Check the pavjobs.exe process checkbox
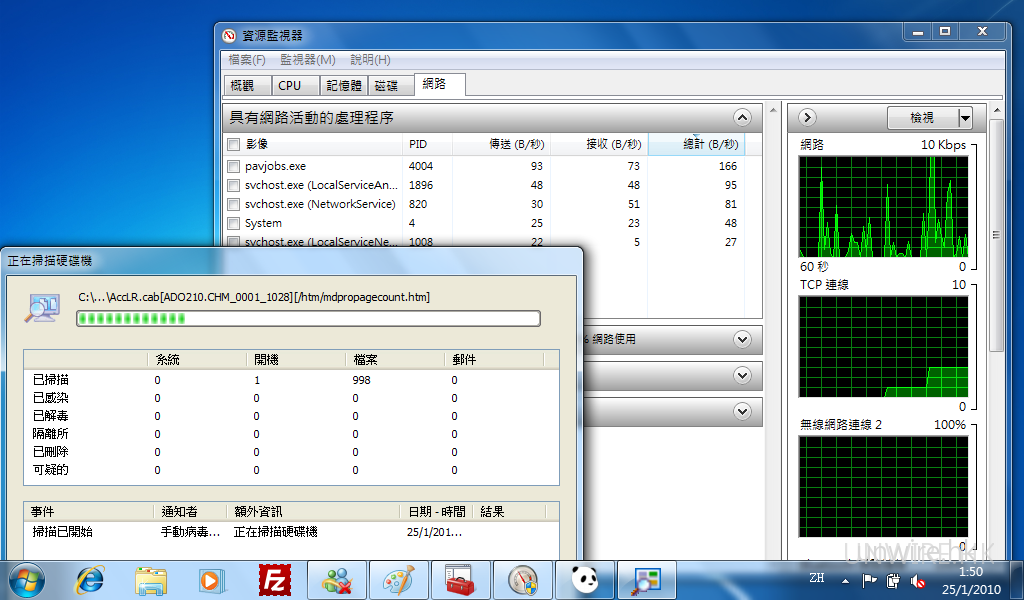 point(233,166)
